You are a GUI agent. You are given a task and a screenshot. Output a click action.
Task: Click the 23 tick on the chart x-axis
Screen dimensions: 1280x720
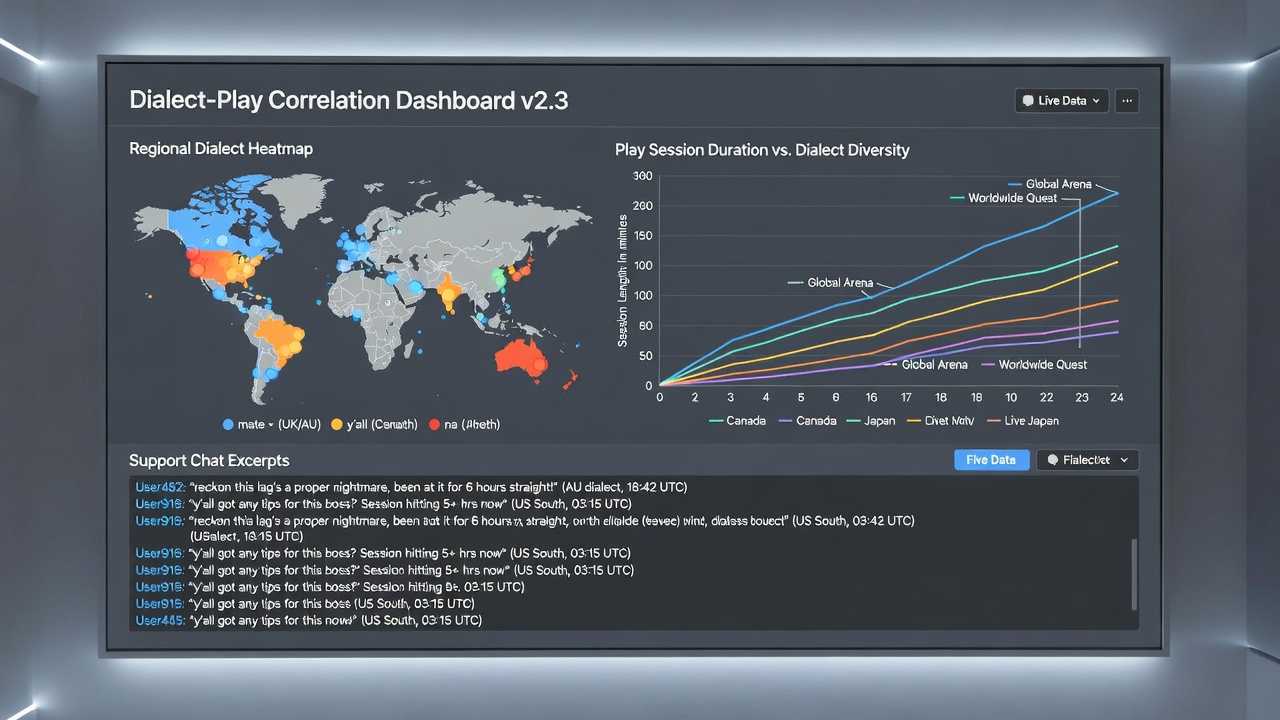point(1081,398)
